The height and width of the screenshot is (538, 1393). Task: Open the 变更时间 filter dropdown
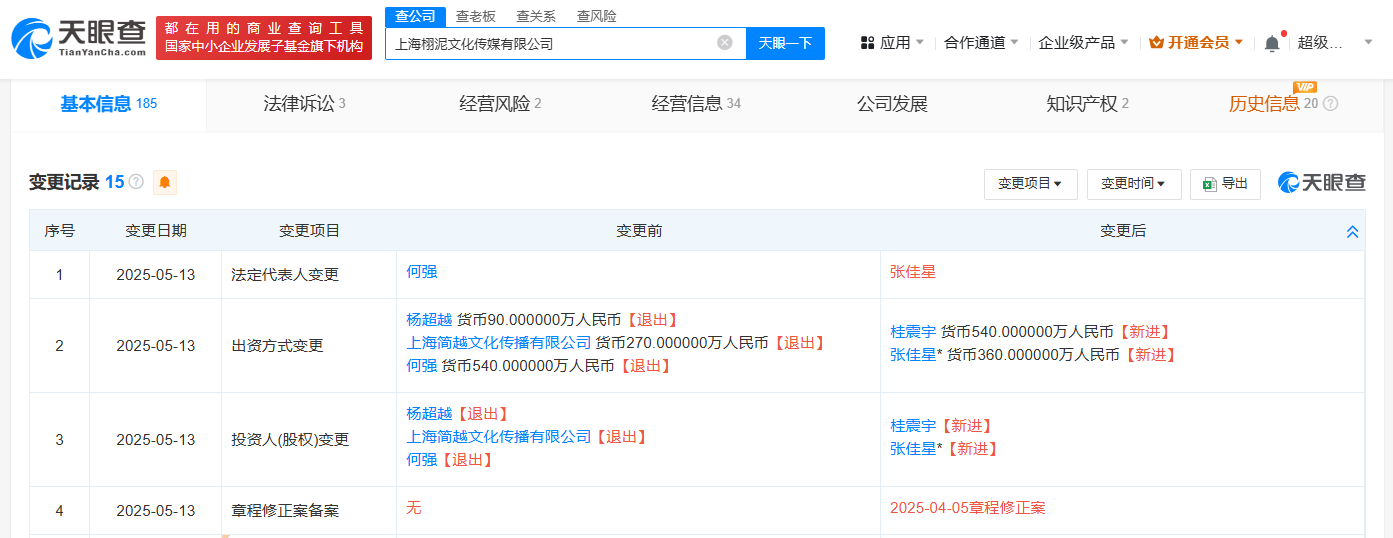click(x=1134, y=184)
